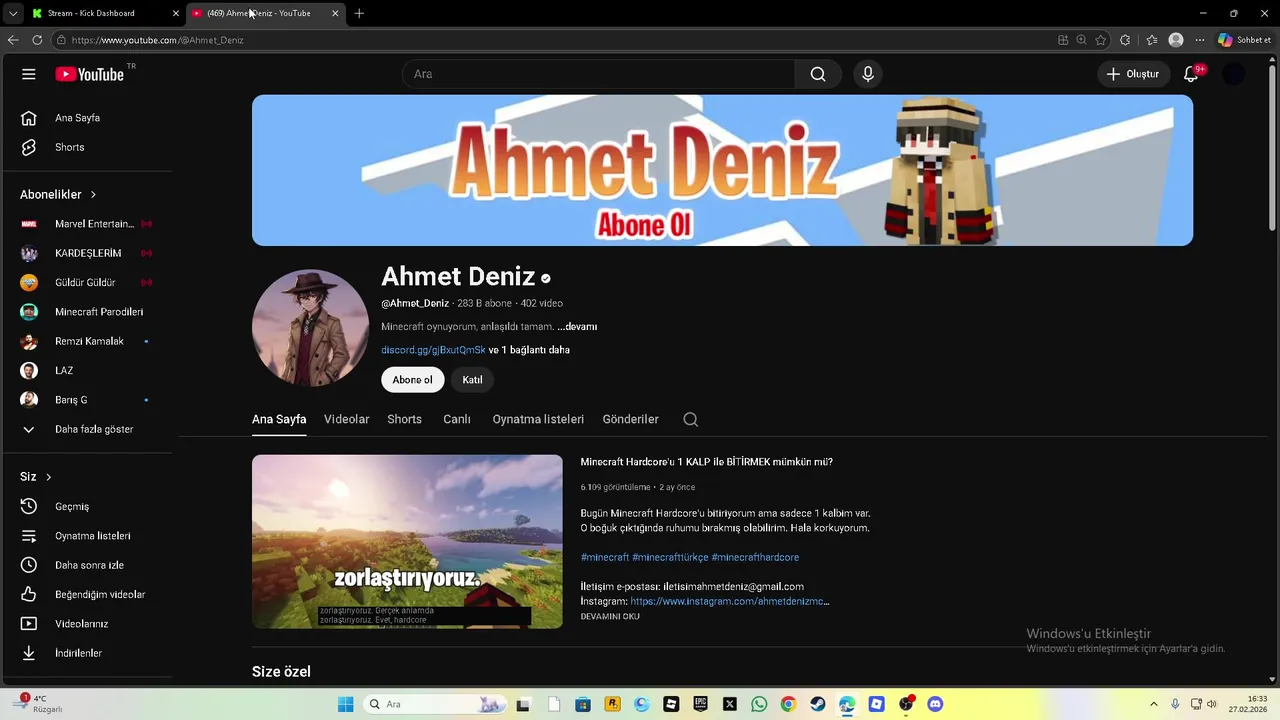Viewport: 1280px width, 720px height.
Task: Switch to the Canlı tab
Action: [x=457, y=419]
